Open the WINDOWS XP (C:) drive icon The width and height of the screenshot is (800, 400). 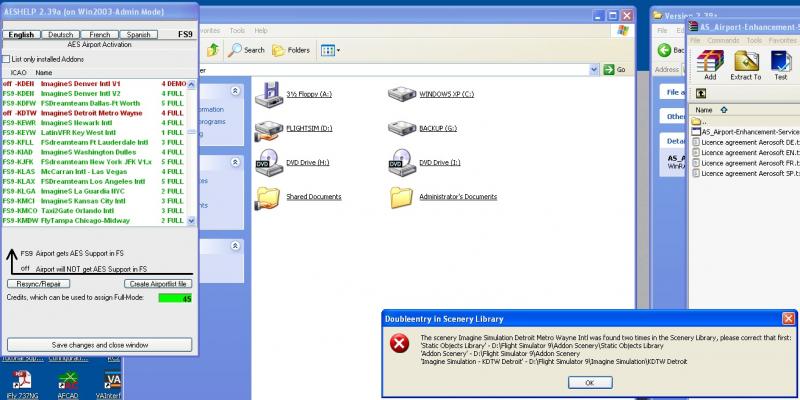coord(402,94)
